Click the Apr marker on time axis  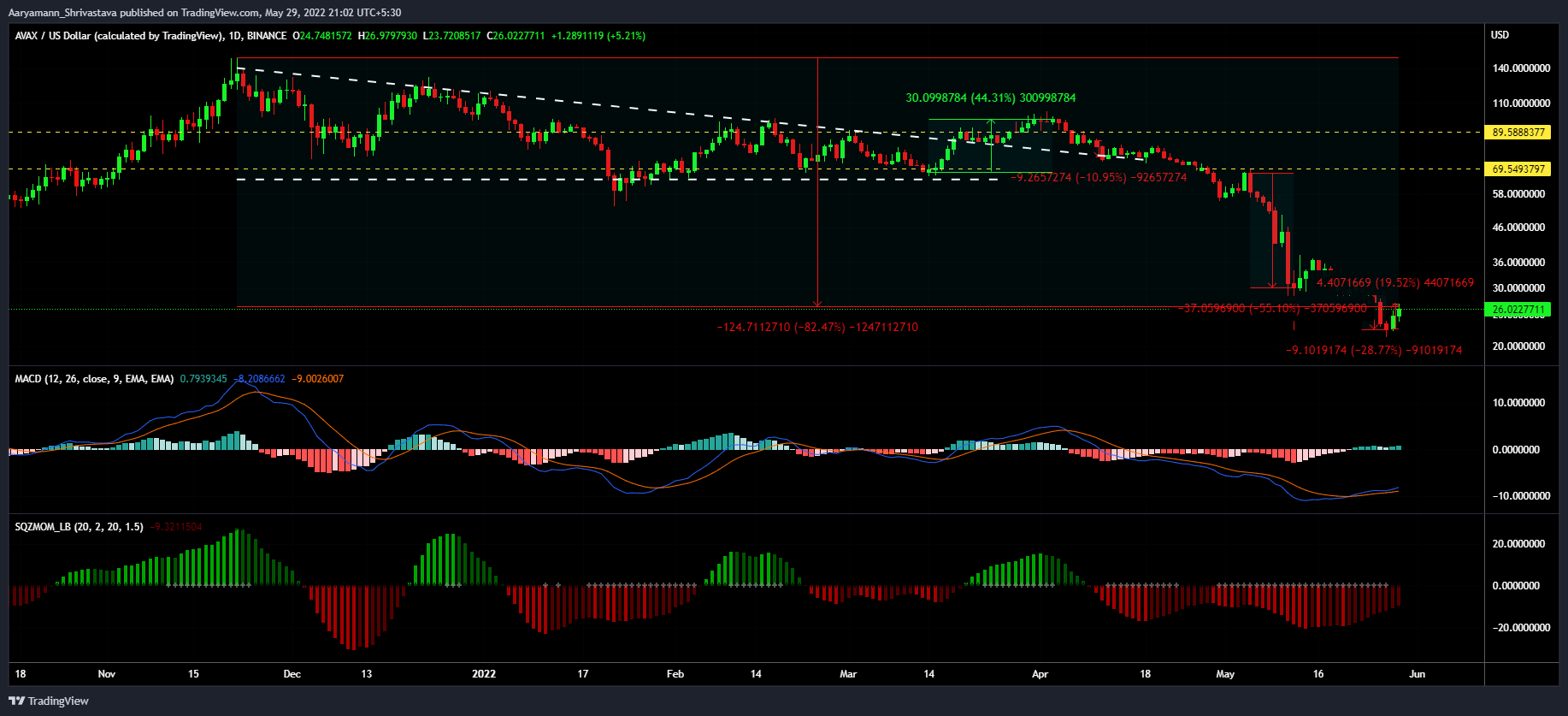pos(1040,674)
